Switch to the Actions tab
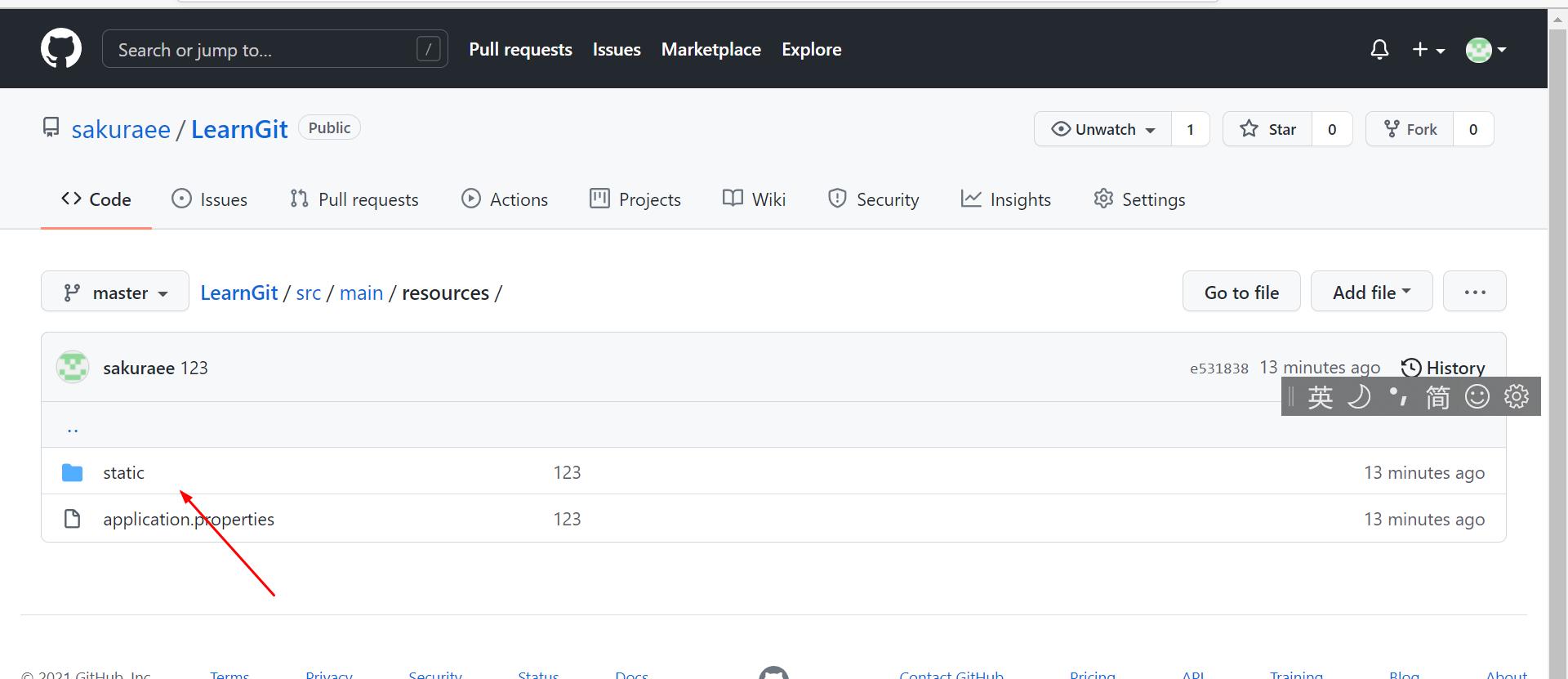This screenshot has width=1568, height=679. coord(505,199)
